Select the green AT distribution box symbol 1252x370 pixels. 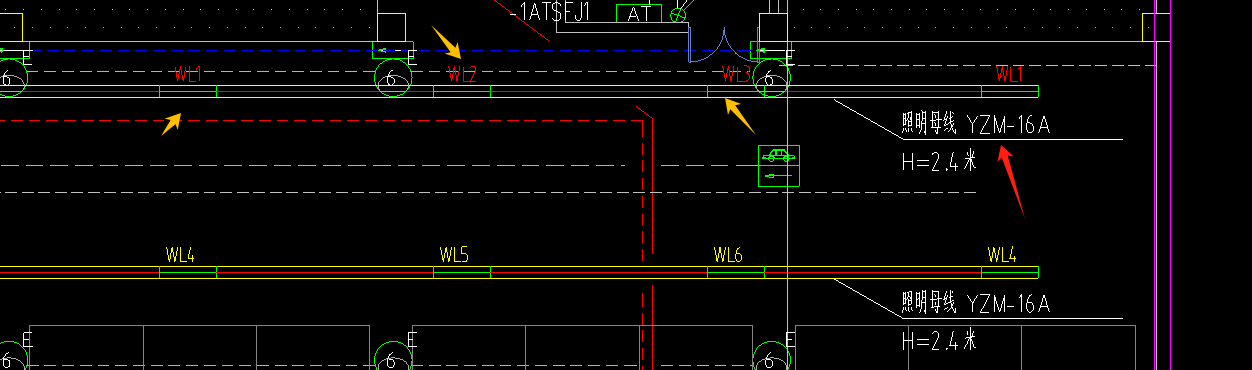click(639, 14)
